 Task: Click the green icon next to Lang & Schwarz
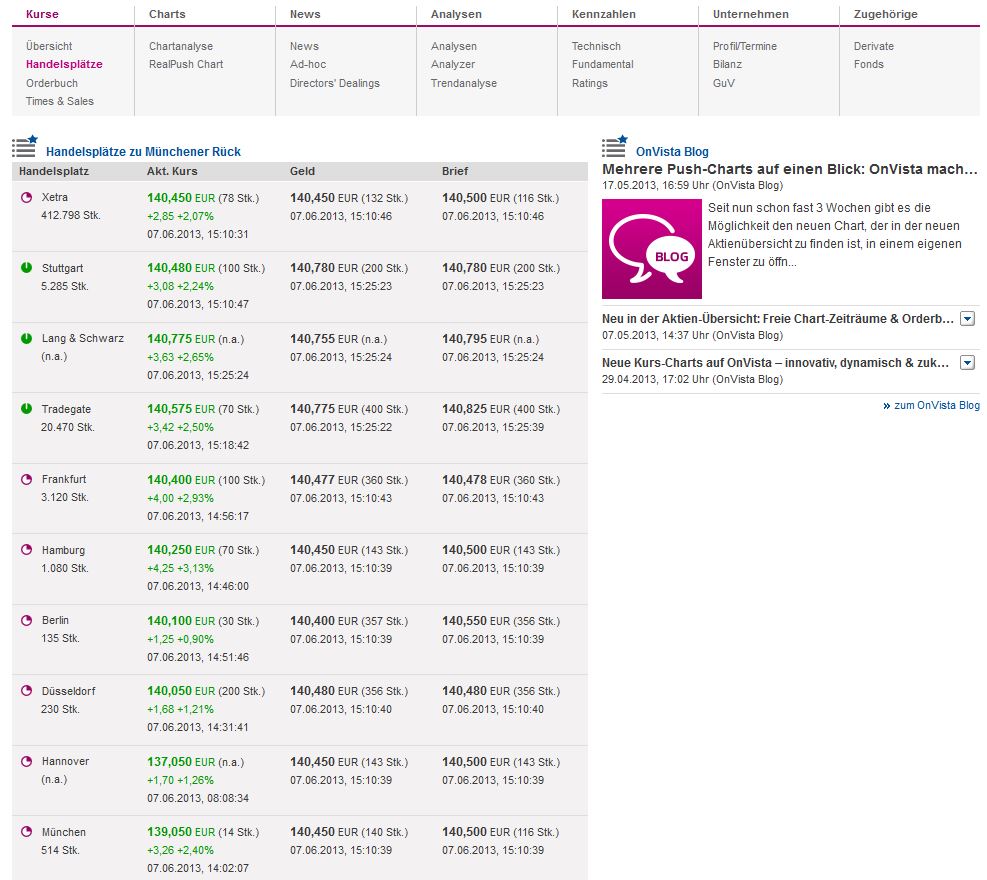(26, 339)
